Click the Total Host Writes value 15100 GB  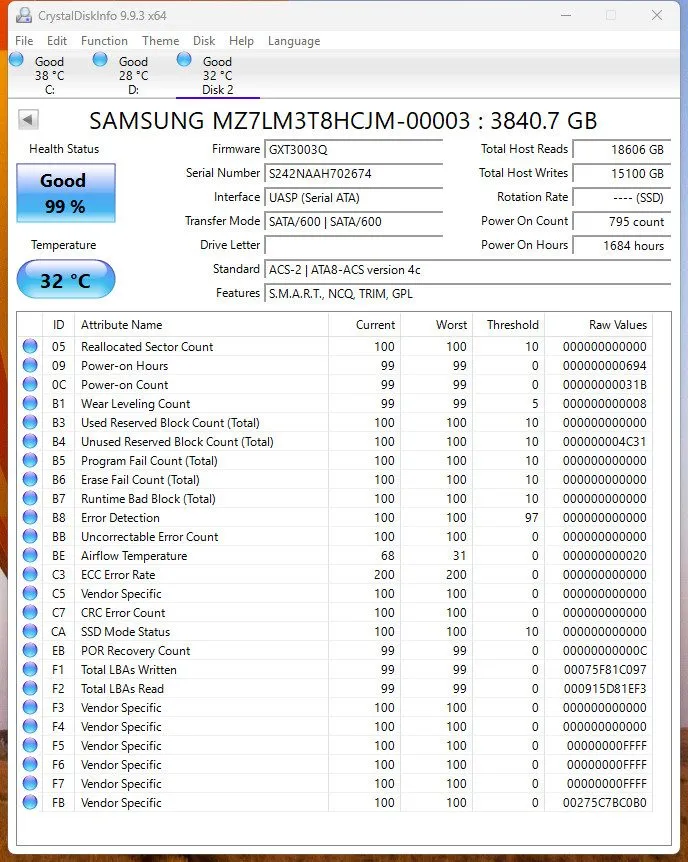(621, 174)
